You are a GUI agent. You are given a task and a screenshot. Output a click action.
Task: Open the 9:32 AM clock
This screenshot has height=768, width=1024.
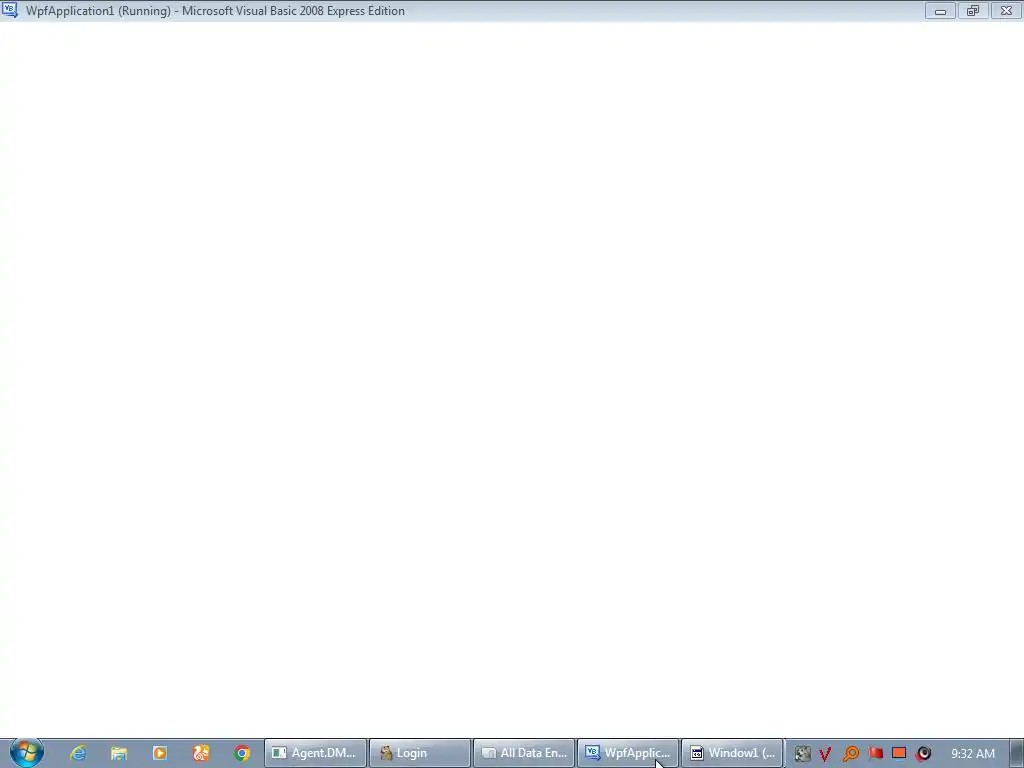point(972,754)
